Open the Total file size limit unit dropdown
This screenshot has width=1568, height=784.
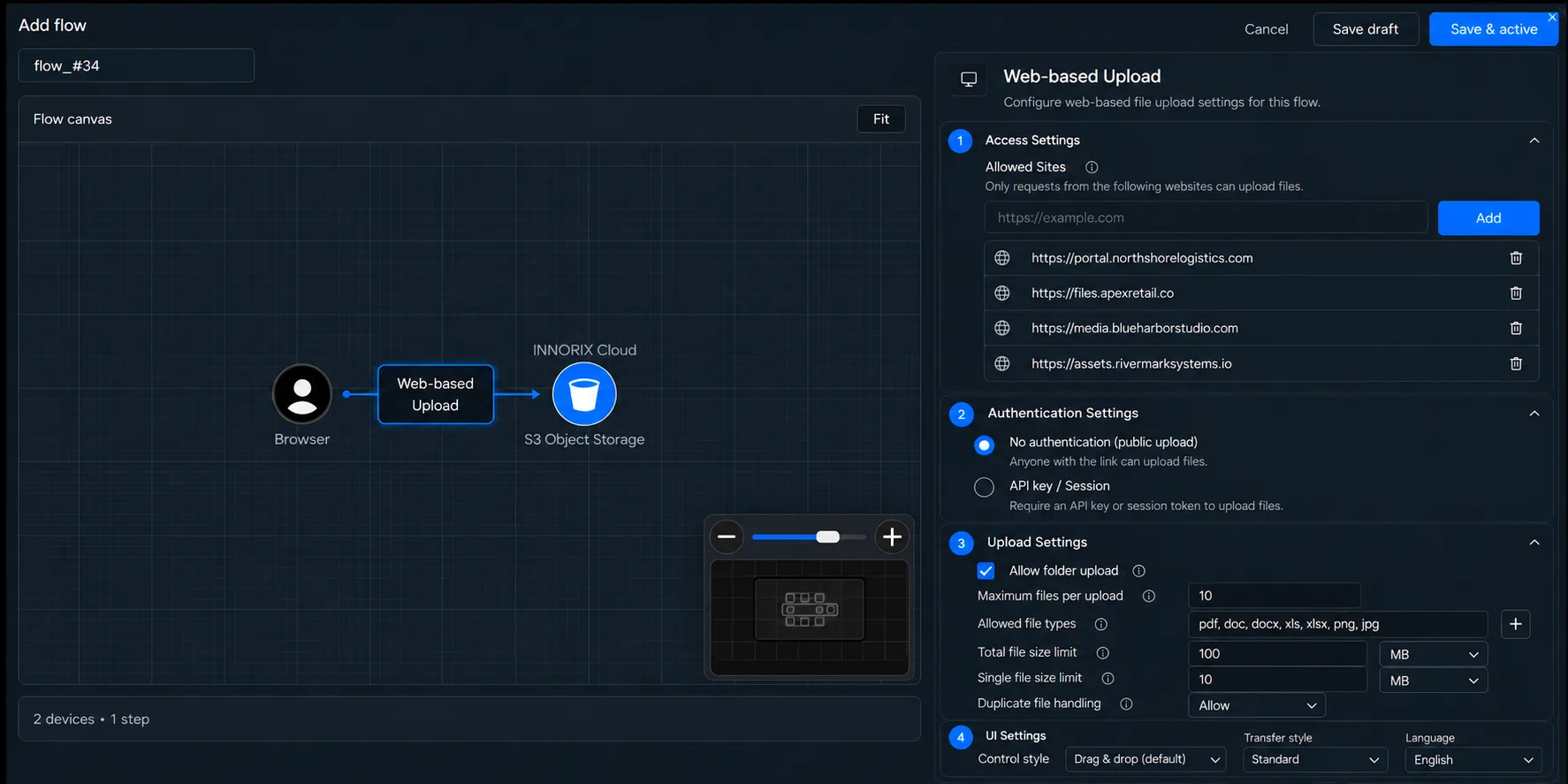pyautogui.click(x=1434, y=654)
